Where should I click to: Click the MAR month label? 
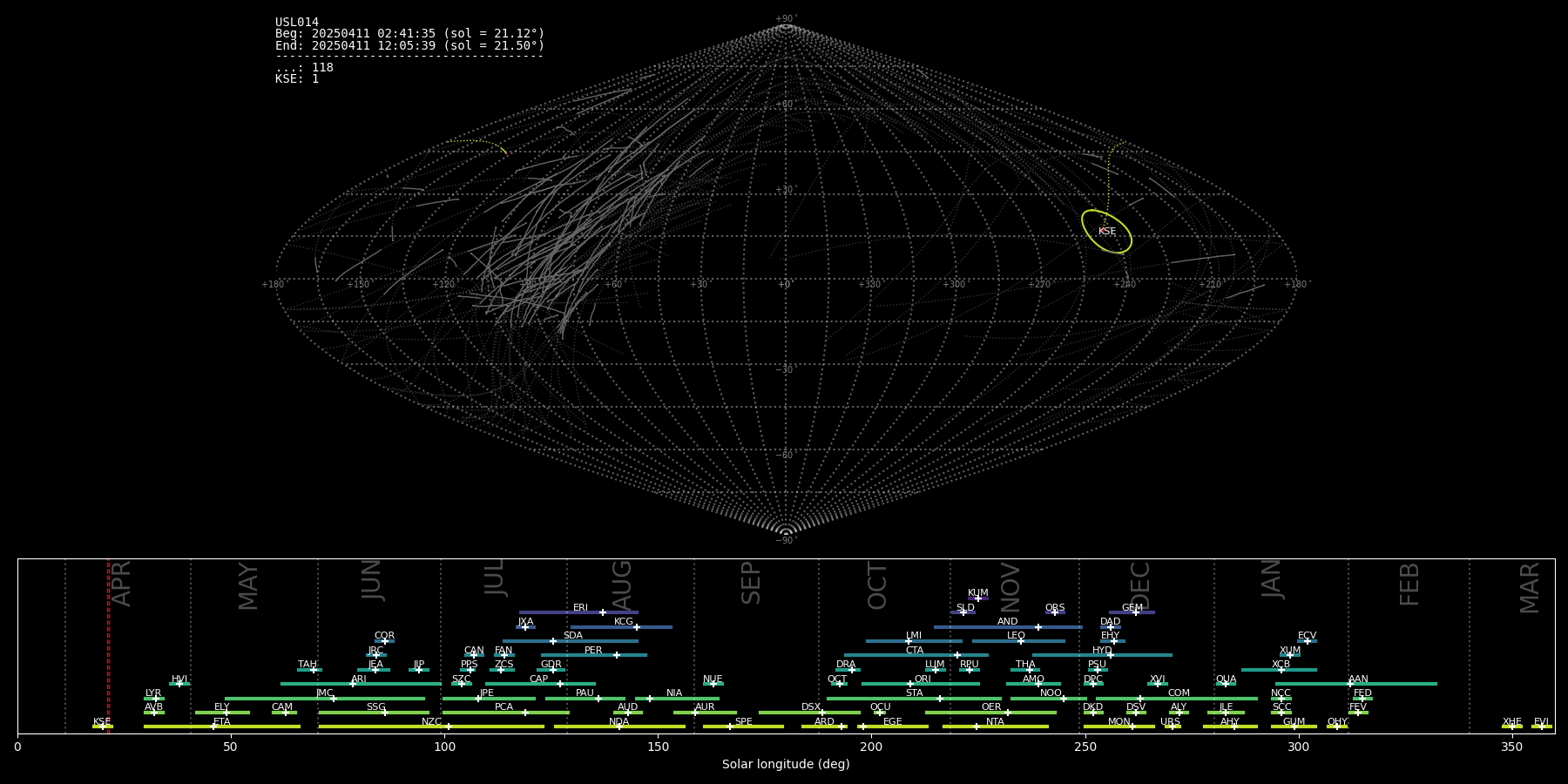point(1530,588)
